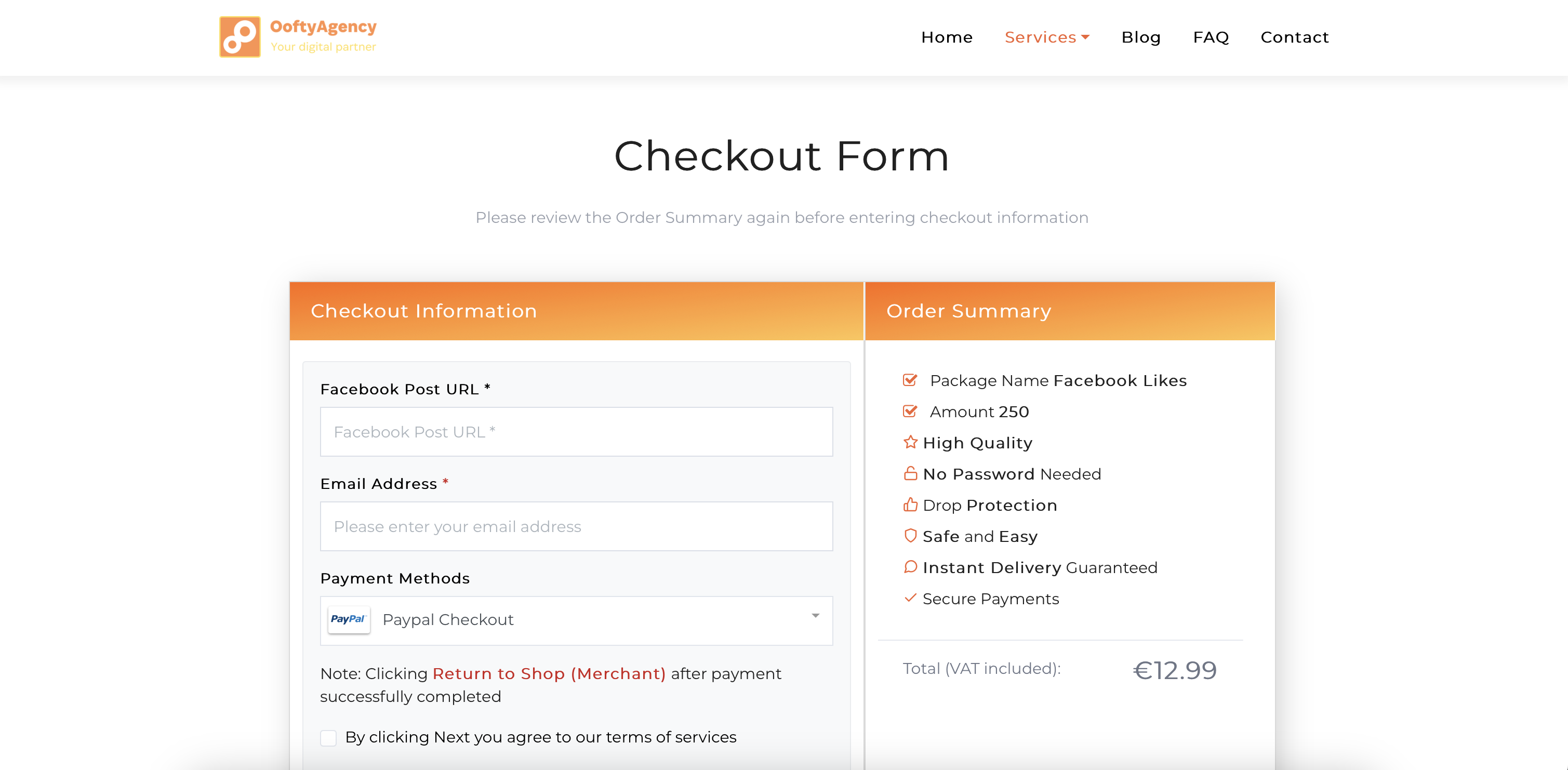Open the Payment Methods dropdown arrow
Screen dimensions: 1568x770
[816, 616]
